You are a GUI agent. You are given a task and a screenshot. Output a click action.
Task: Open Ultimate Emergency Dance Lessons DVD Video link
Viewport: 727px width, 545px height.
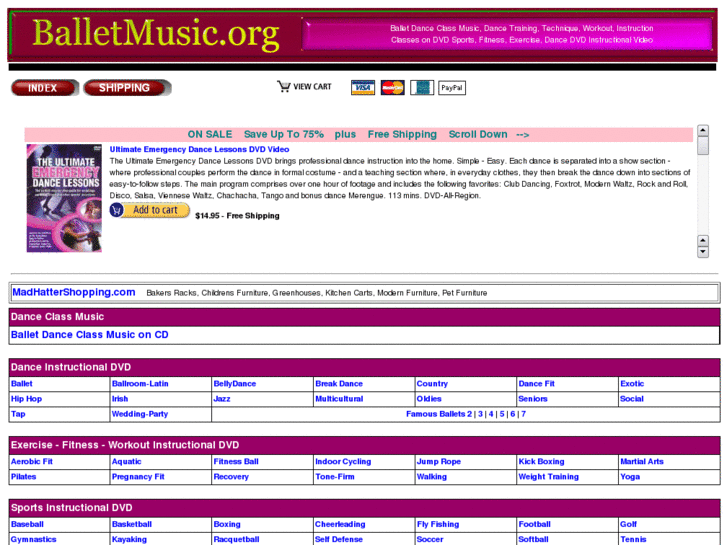(199, 149)
